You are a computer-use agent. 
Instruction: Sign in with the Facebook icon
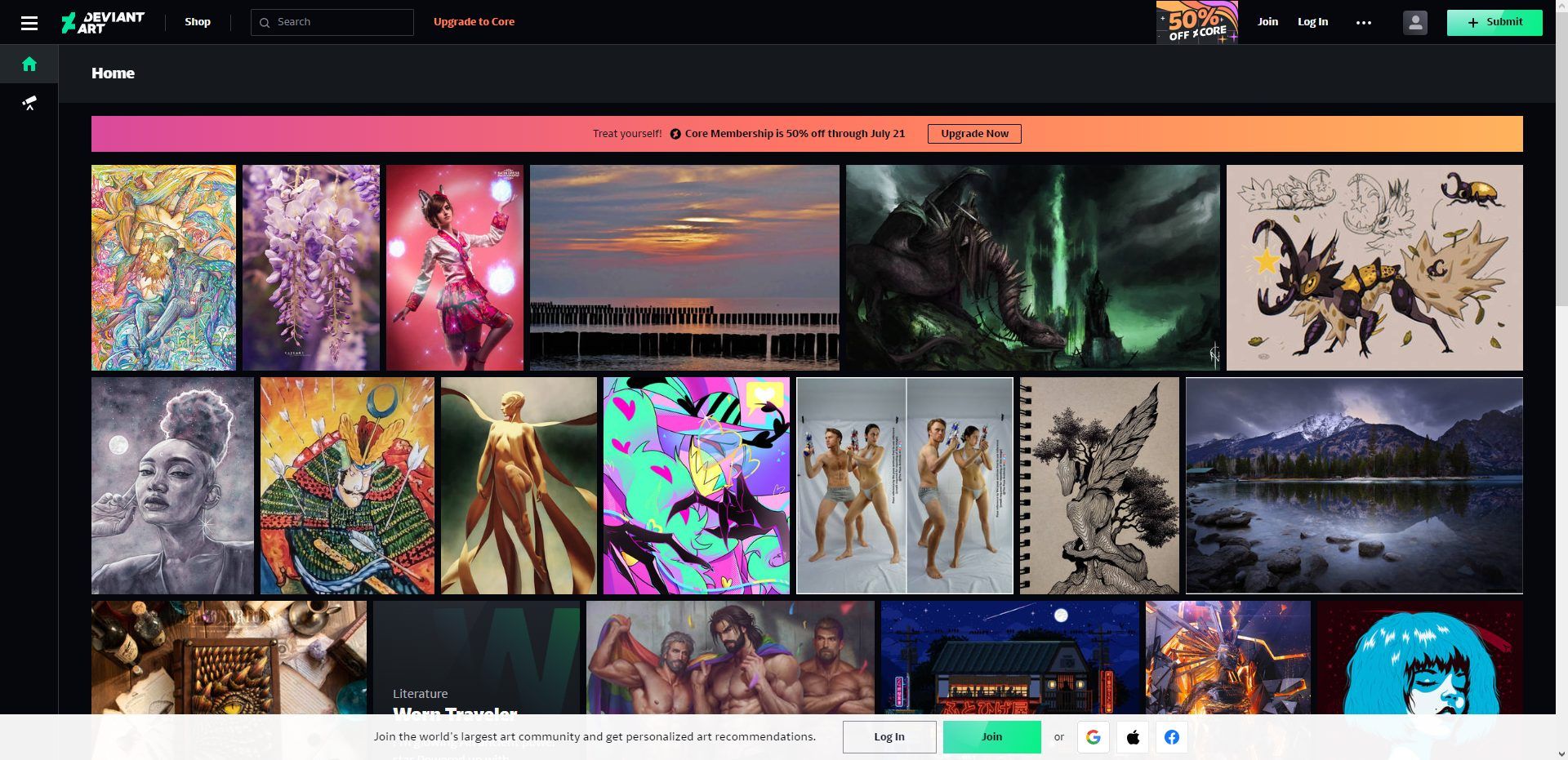(x=1172, y=737)
